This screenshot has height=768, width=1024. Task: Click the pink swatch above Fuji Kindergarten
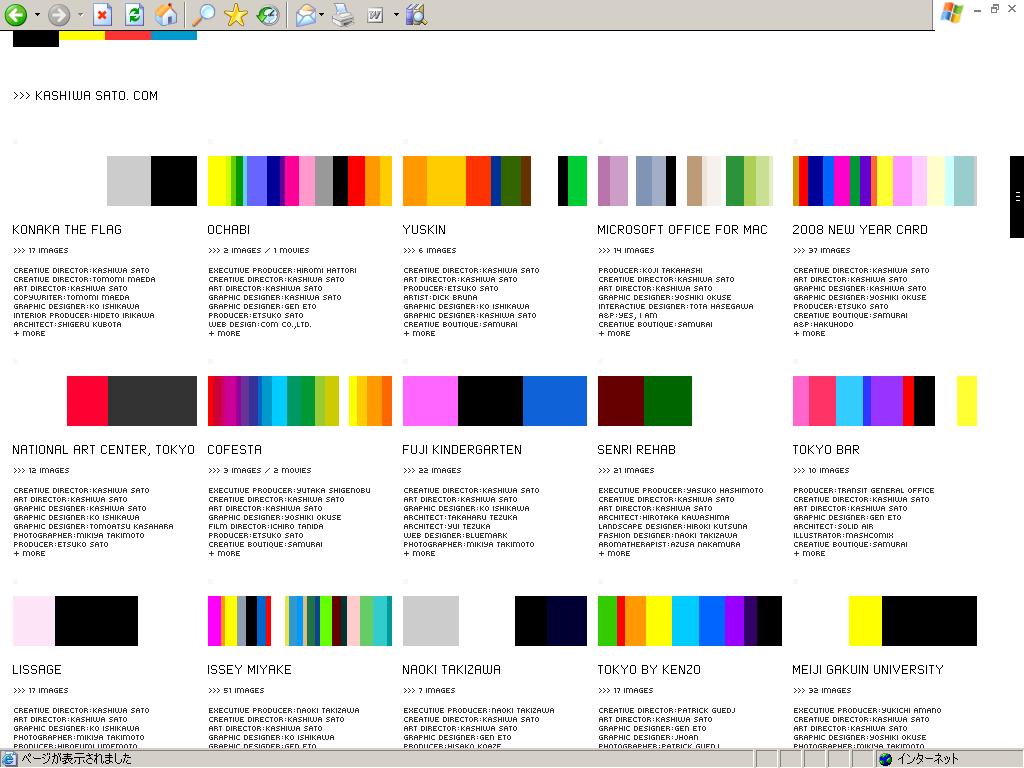point(430,401)
